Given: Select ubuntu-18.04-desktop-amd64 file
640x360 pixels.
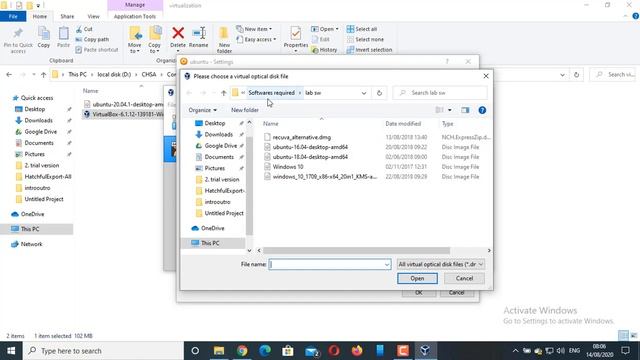Looking at the screenshot, I should coord(310,157).
